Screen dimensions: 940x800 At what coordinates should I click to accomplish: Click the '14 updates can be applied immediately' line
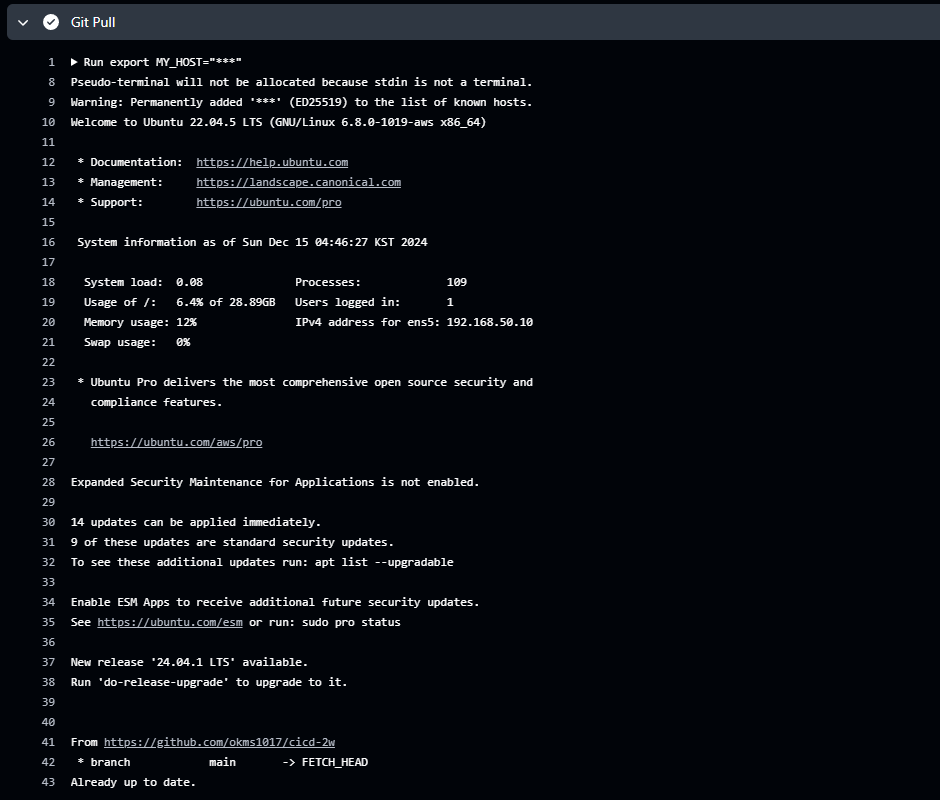(x=195, y=522)
